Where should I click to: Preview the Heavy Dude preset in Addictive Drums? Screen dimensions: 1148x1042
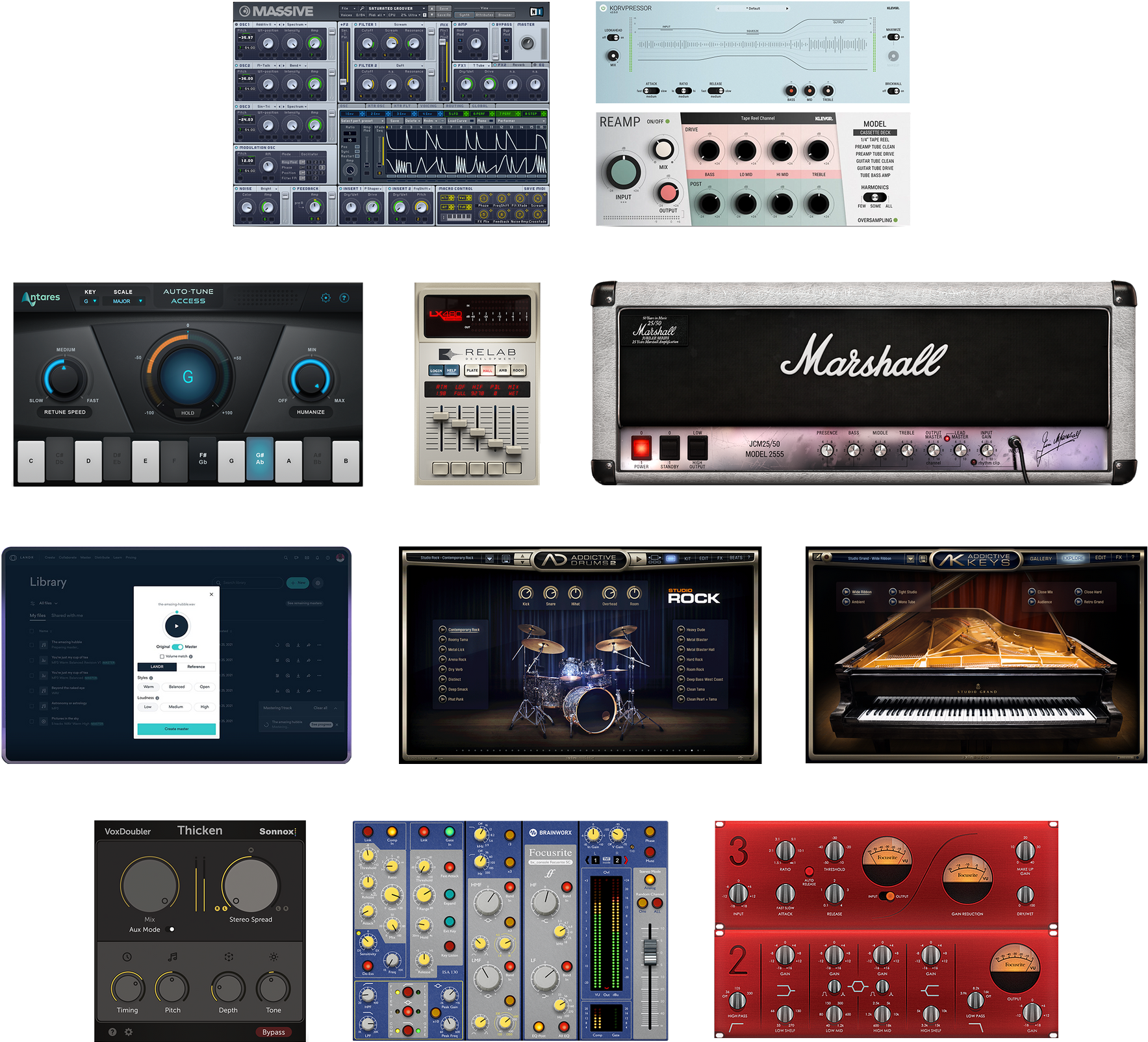681,629
